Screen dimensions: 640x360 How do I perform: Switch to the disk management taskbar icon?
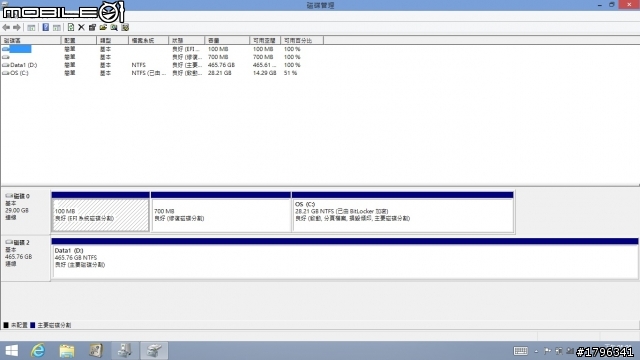pos(154,351)
